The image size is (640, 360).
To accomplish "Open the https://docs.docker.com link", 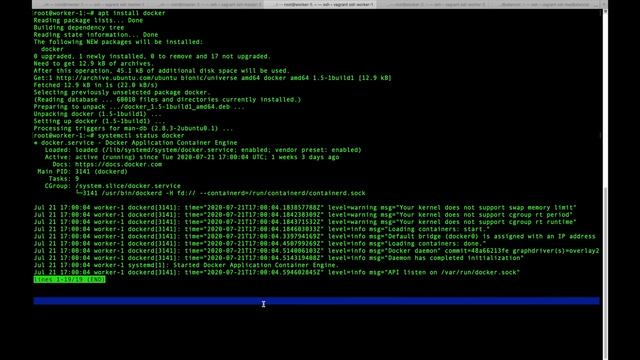I will click(x=118, y=164).
